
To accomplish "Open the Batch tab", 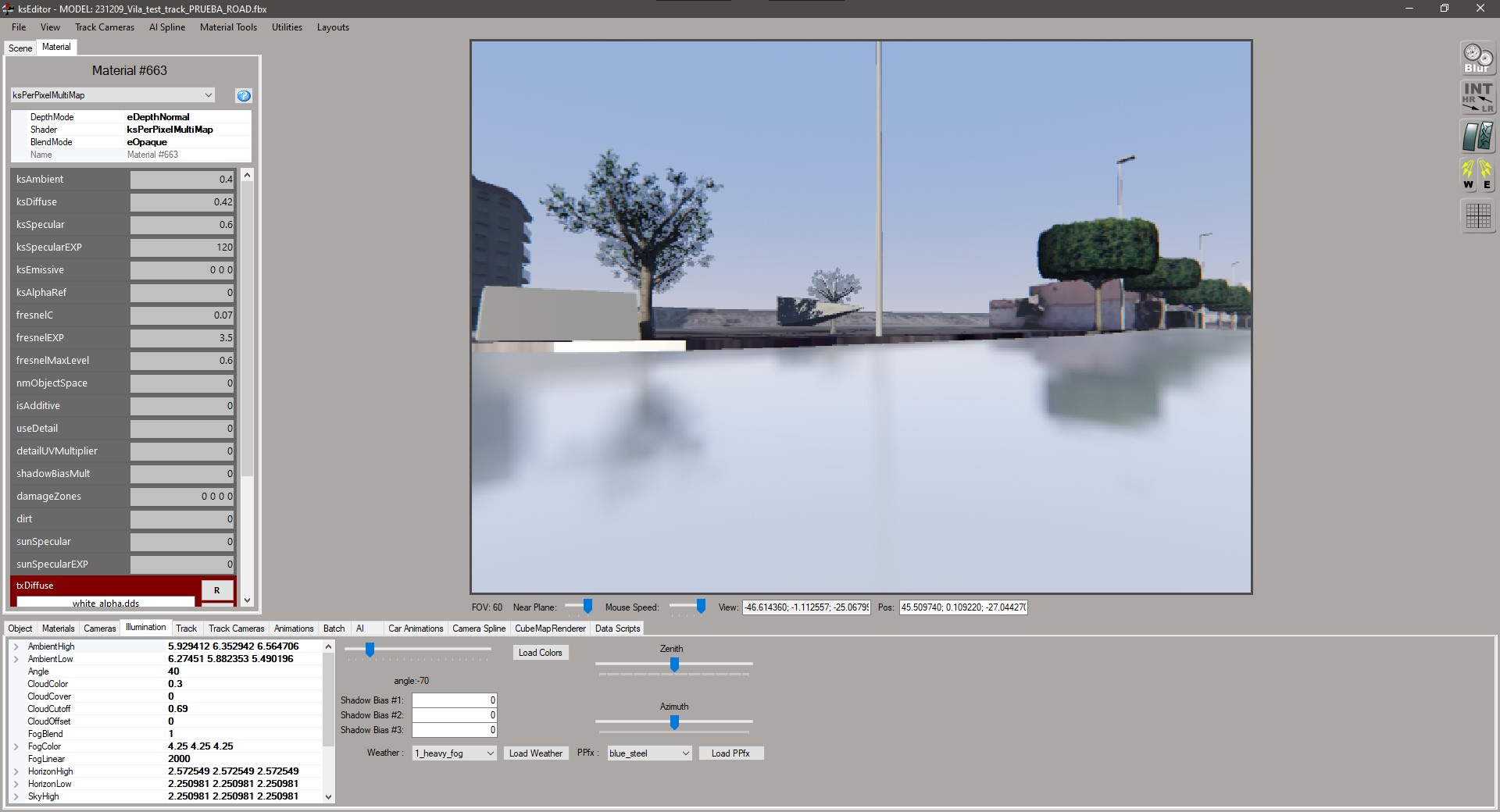I will click(334, 629).
